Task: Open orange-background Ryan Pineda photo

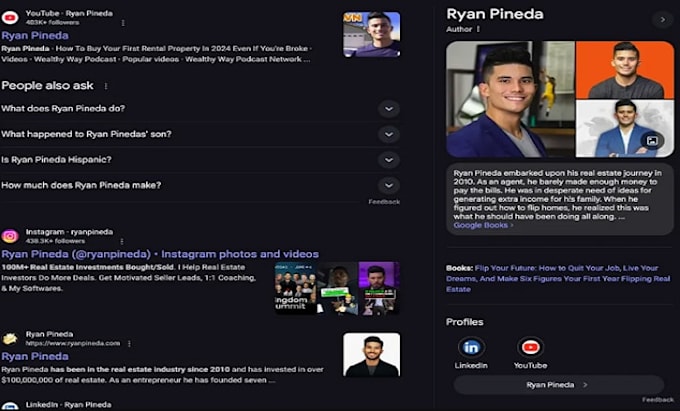Action: tap(625, 70)
